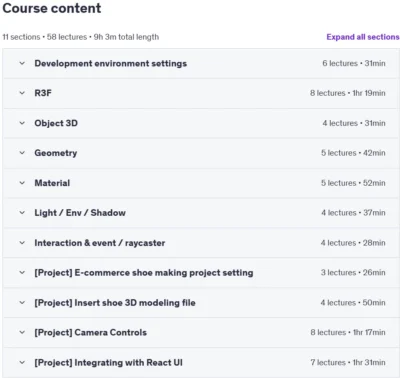Expand all sections link

363,37
